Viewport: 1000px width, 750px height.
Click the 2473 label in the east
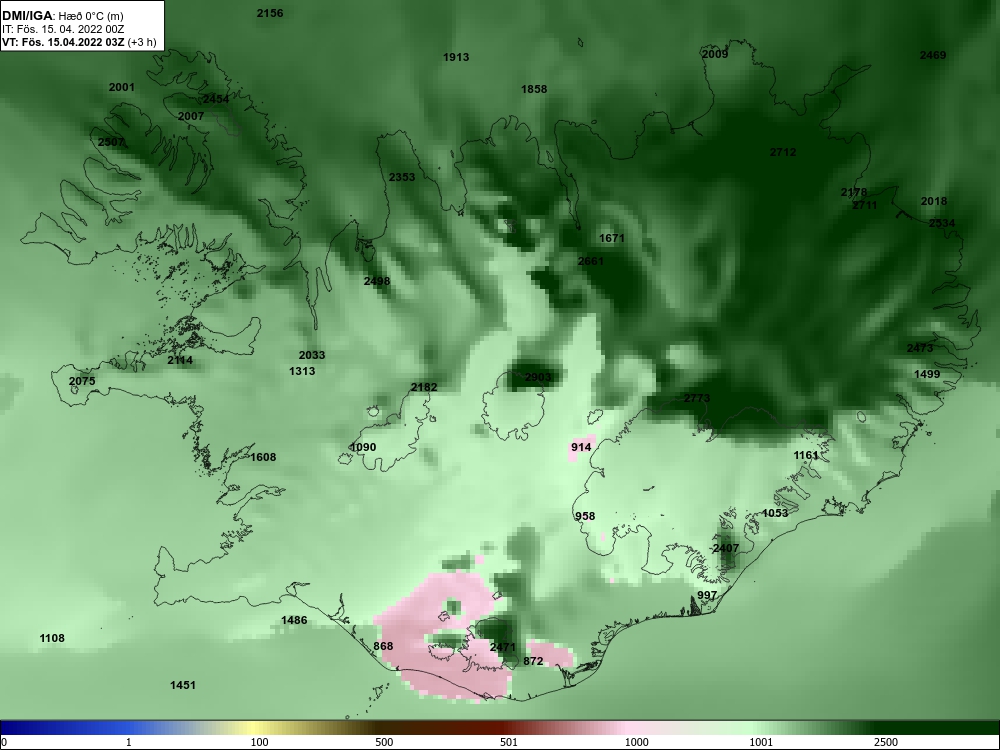click(920, 348)
